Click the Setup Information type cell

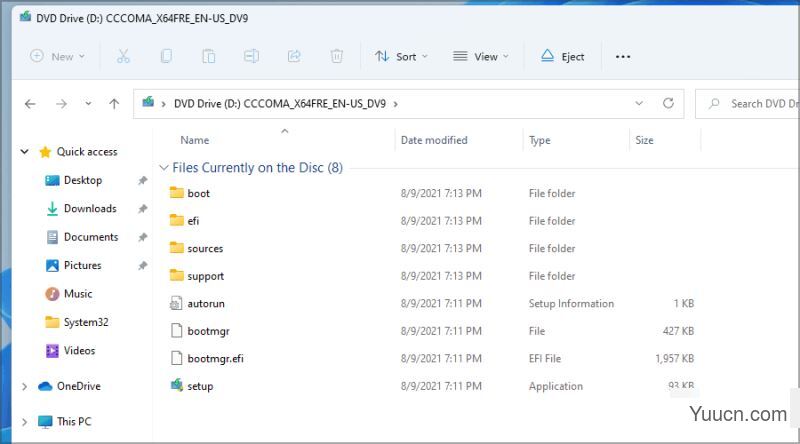571,303
